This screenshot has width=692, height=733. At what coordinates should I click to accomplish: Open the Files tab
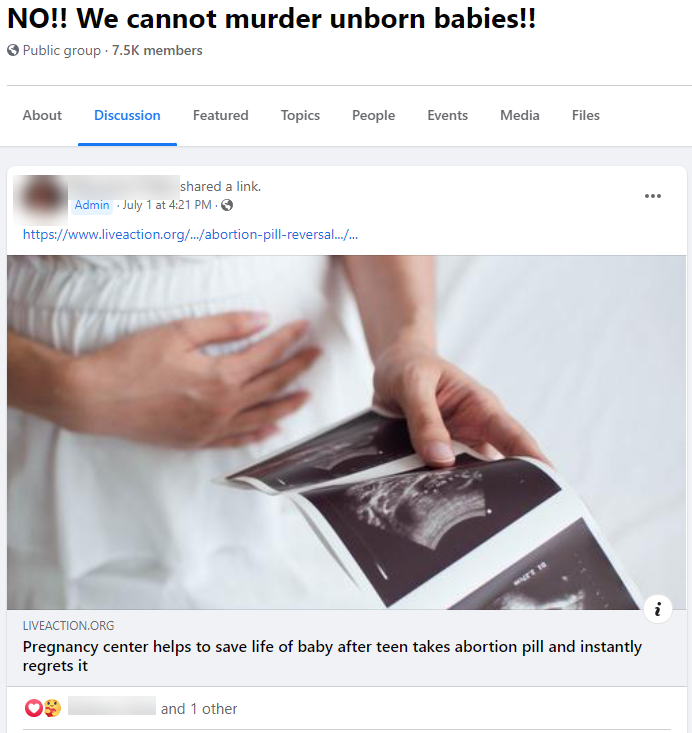tap(585, 115)
